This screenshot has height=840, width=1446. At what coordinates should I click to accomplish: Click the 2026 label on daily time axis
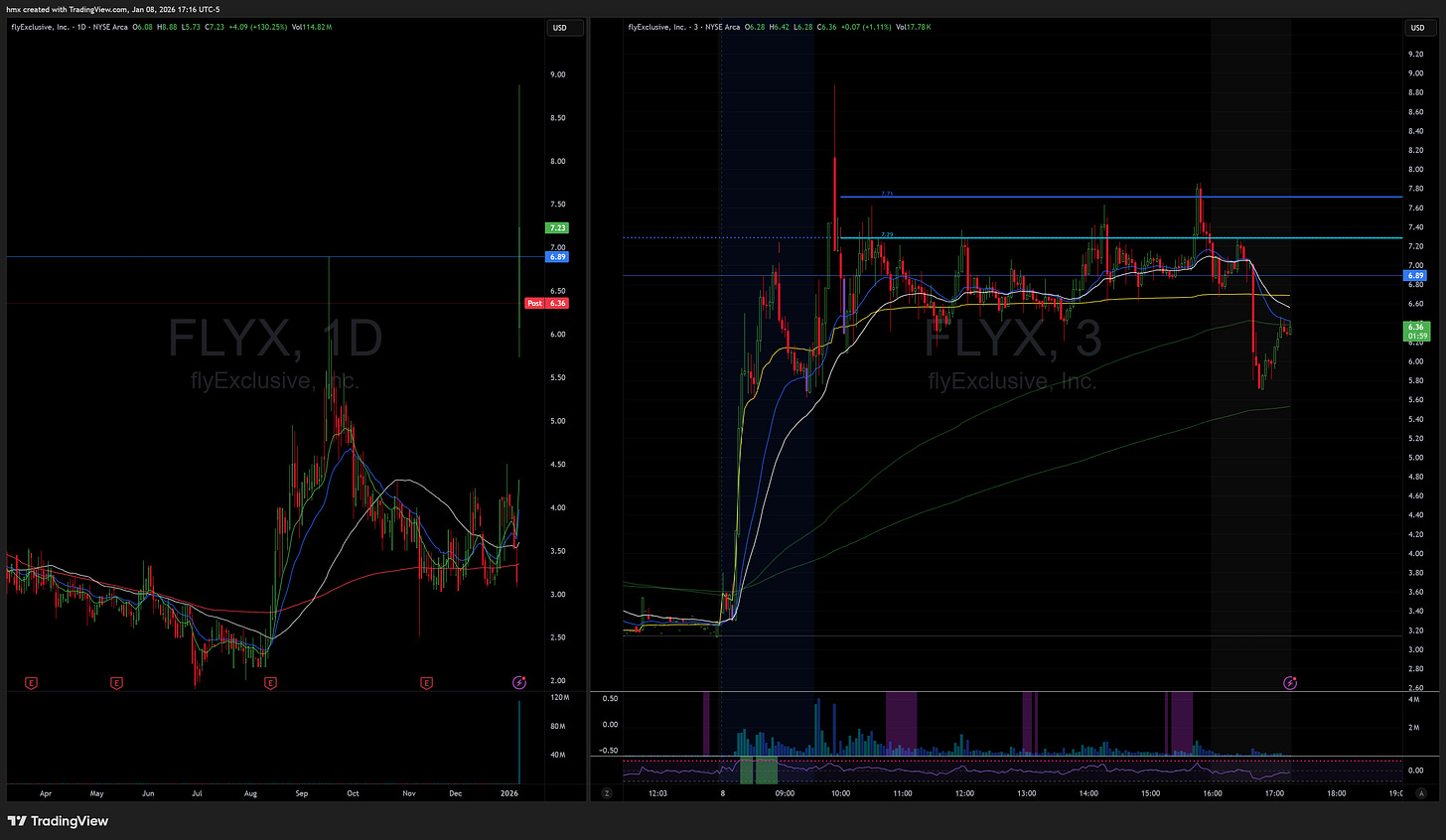509,793
